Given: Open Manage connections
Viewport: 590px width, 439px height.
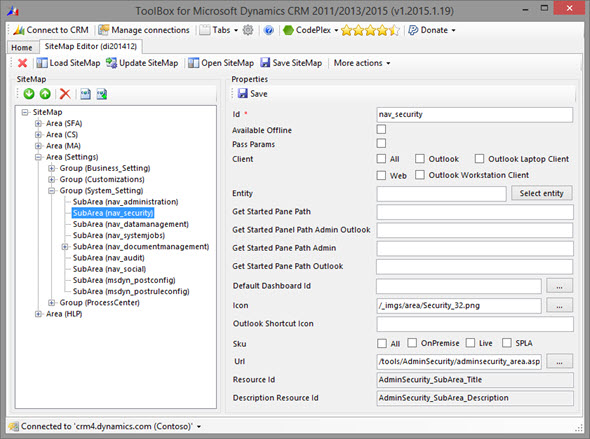Looking at the screenshot, I should point(144,30).
